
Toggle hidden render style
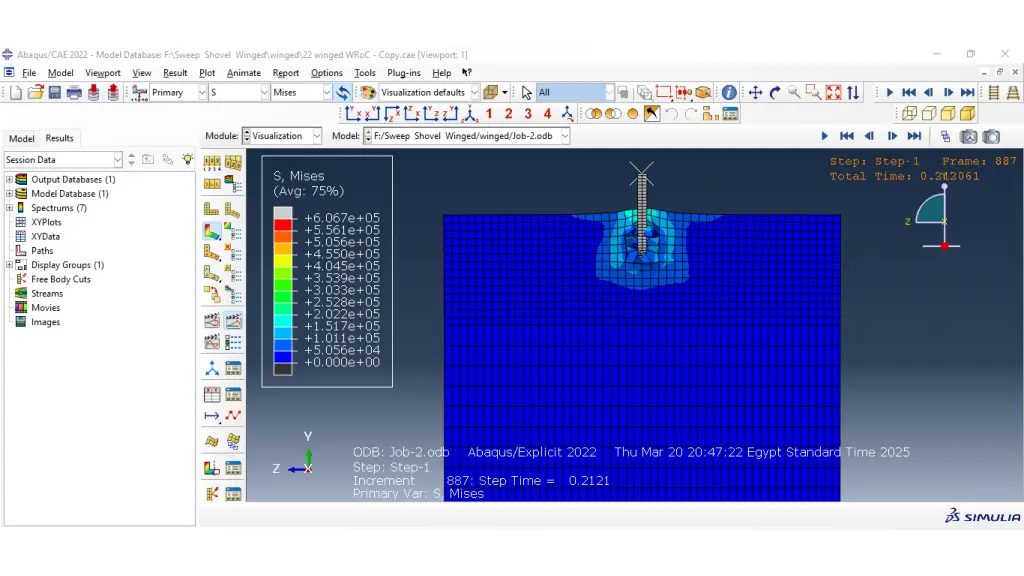click(929, 114)
